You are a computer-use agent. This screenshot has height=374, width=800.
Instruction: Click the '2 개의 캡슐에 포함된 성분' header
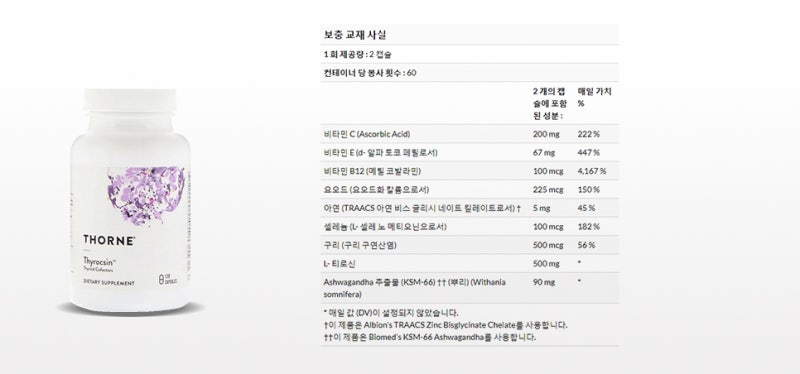[x=550, y=104]
